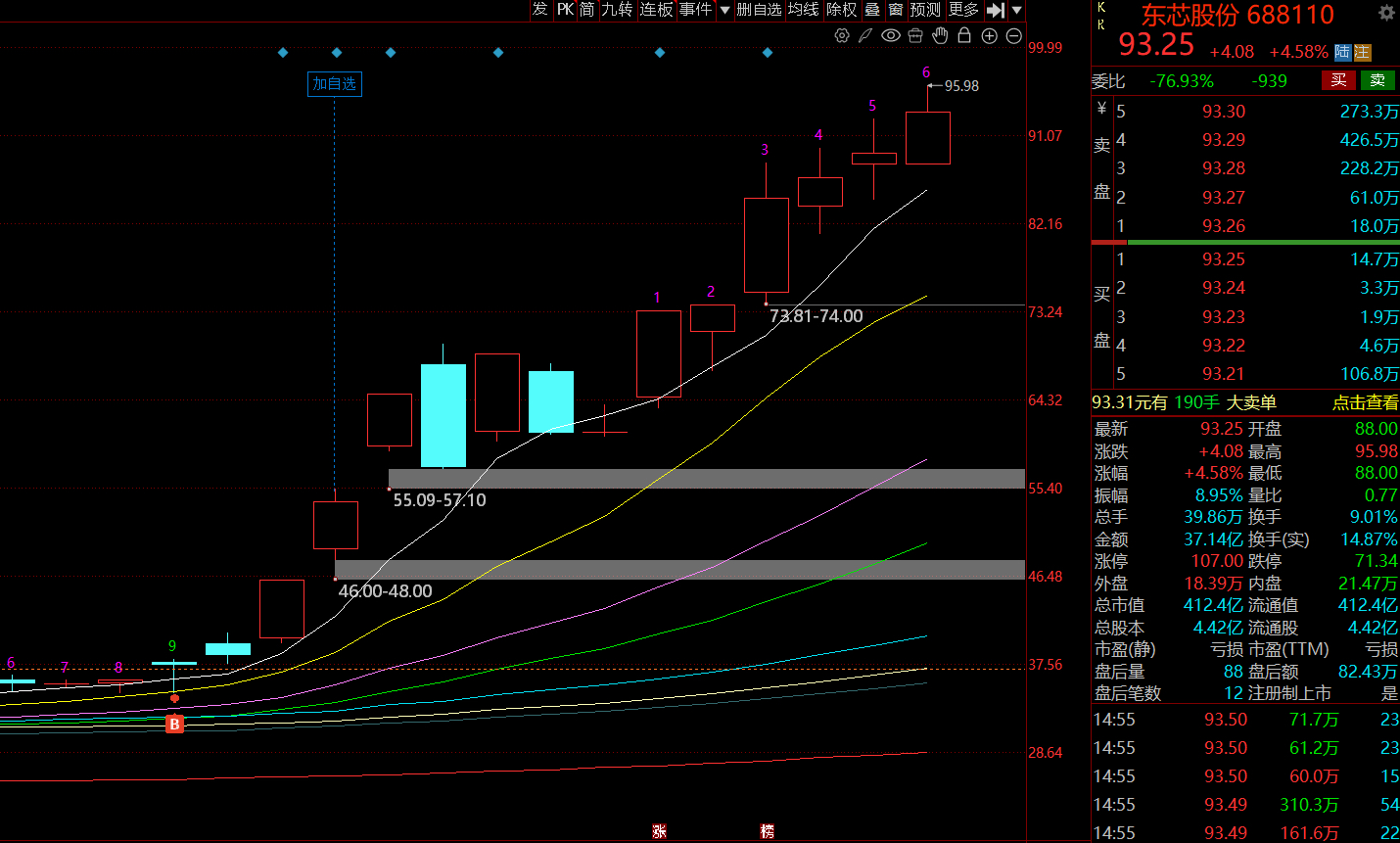
Task: Click the red B buy marker
Action: pos(174,725)
